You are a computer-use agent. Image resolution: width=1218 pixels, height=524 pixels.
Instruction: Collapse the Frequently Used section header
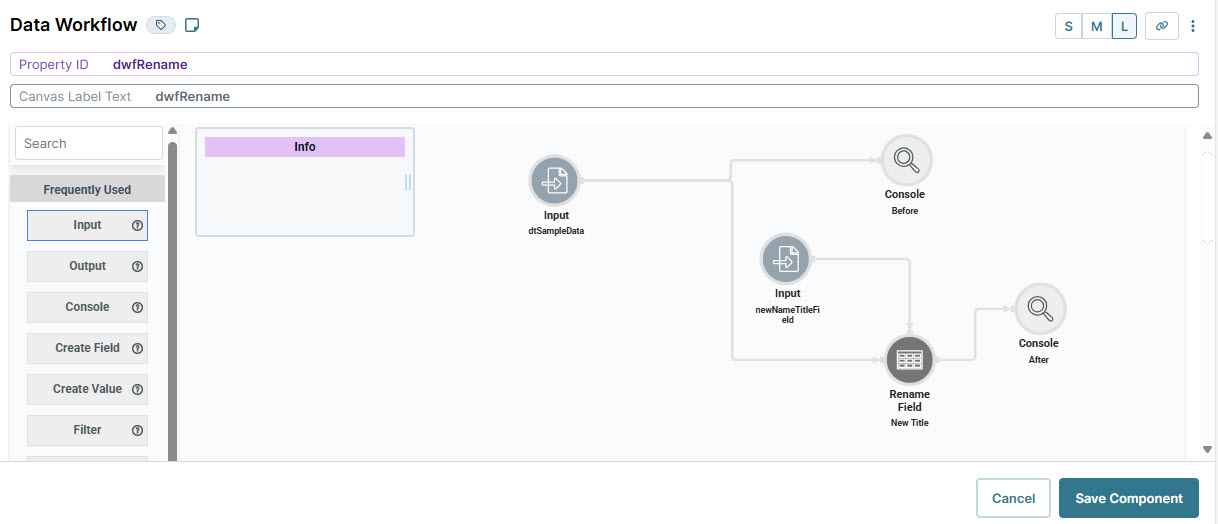(x=87, y=189)
